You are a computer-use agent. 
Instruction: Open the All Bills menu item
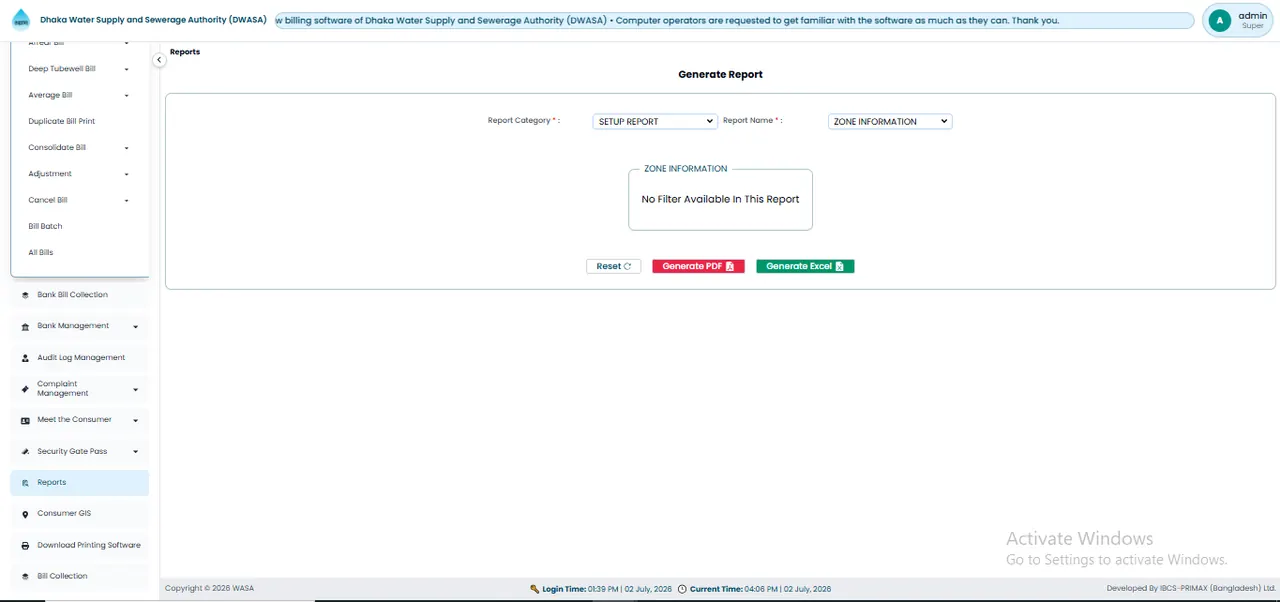click(41, 253)
